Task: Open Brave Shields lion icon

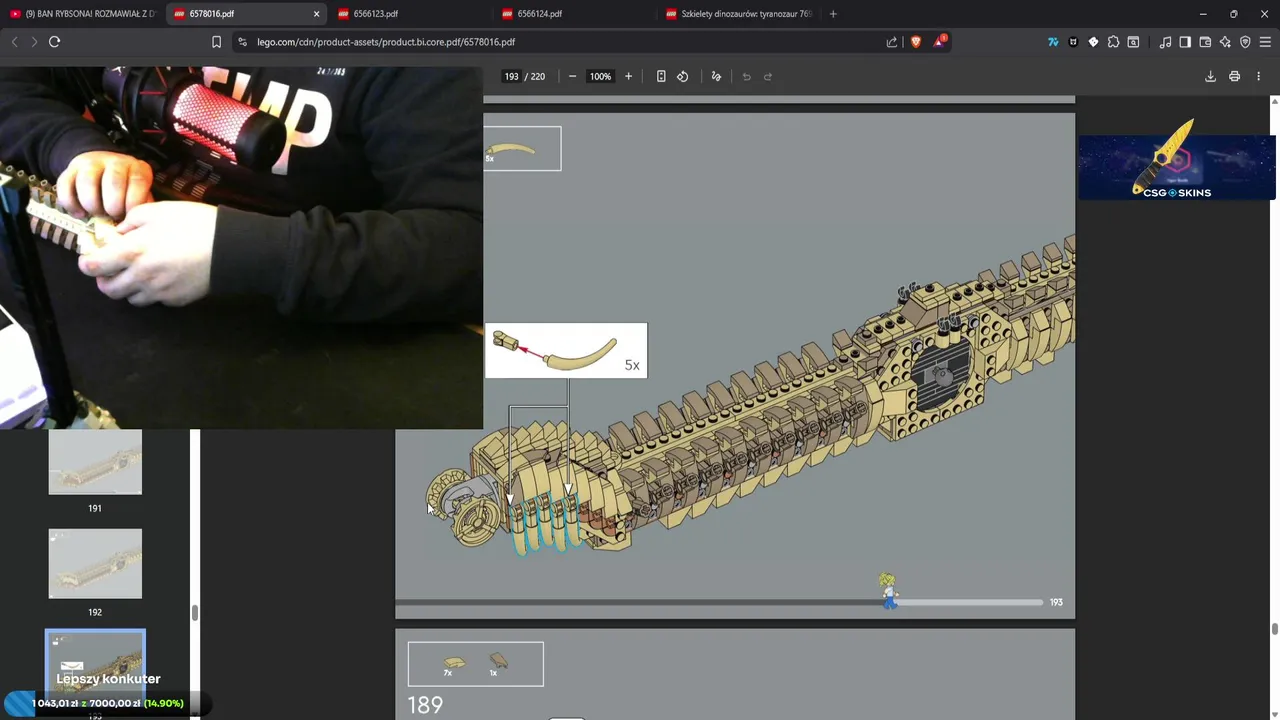Action: [916, 42]
